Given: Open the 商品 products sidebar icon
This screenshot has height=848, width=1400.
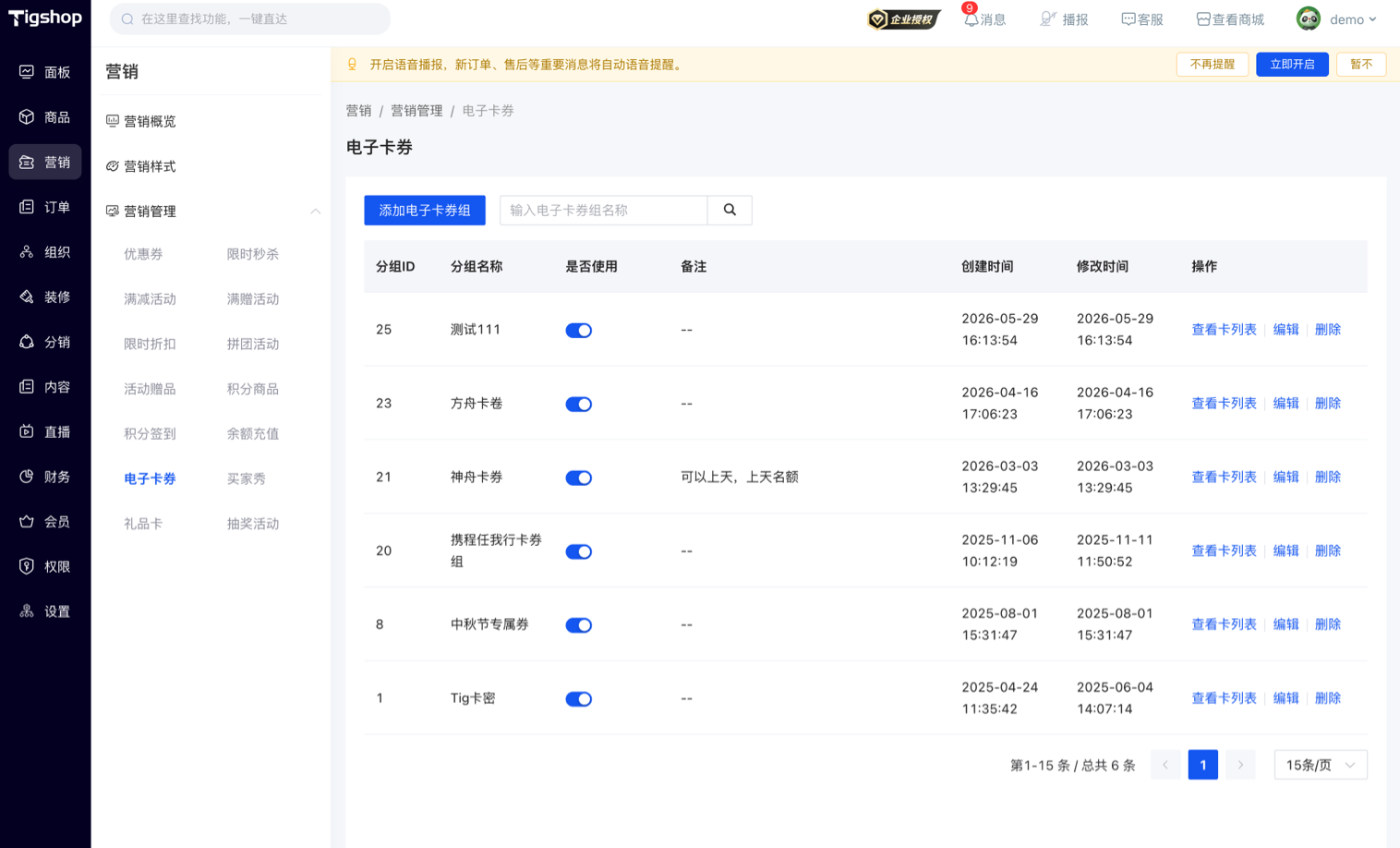Looking at the screenshot, I should tap(27, 117).
